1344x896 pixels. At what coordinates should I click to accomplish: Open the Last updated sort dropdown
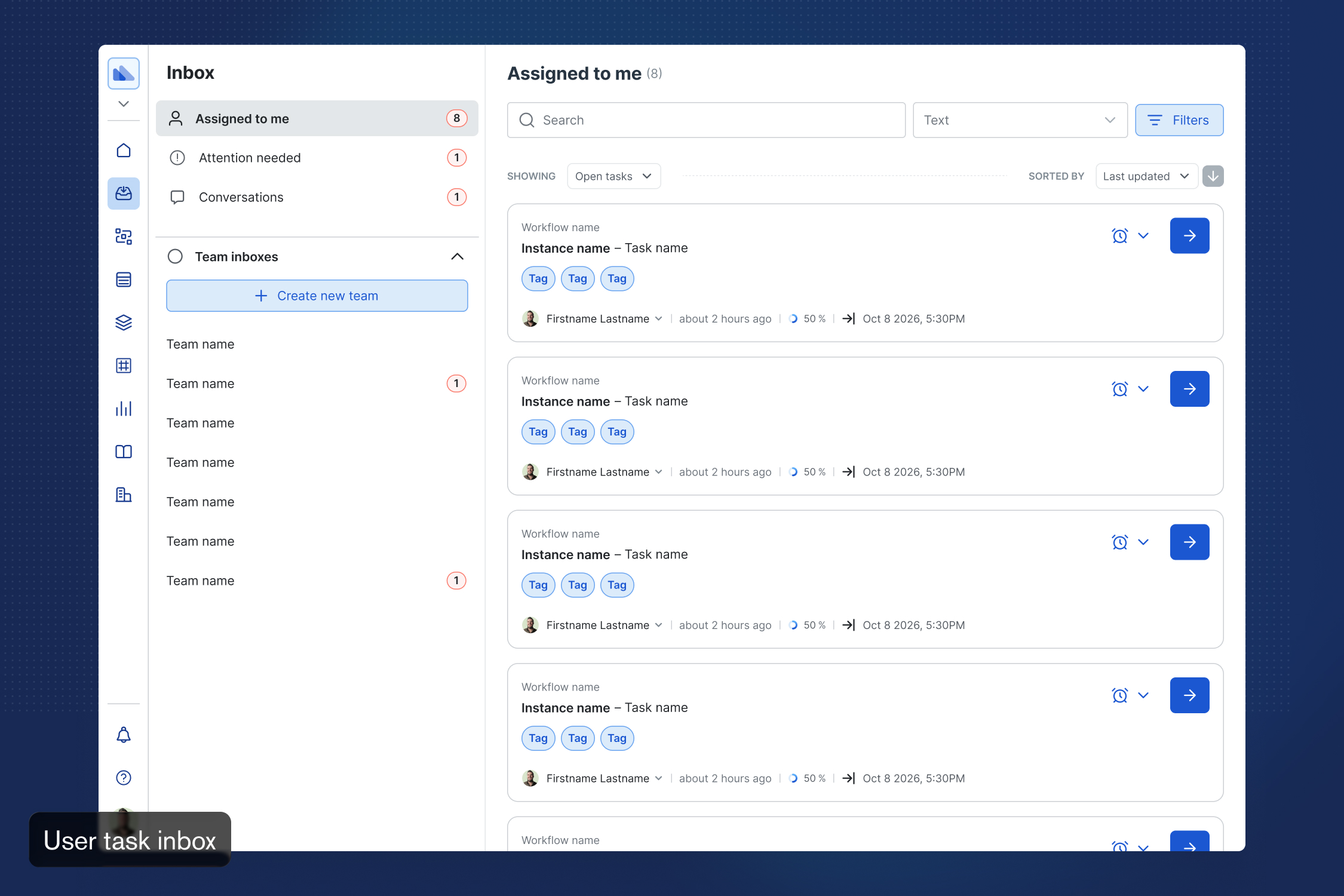pos(1147,176)
